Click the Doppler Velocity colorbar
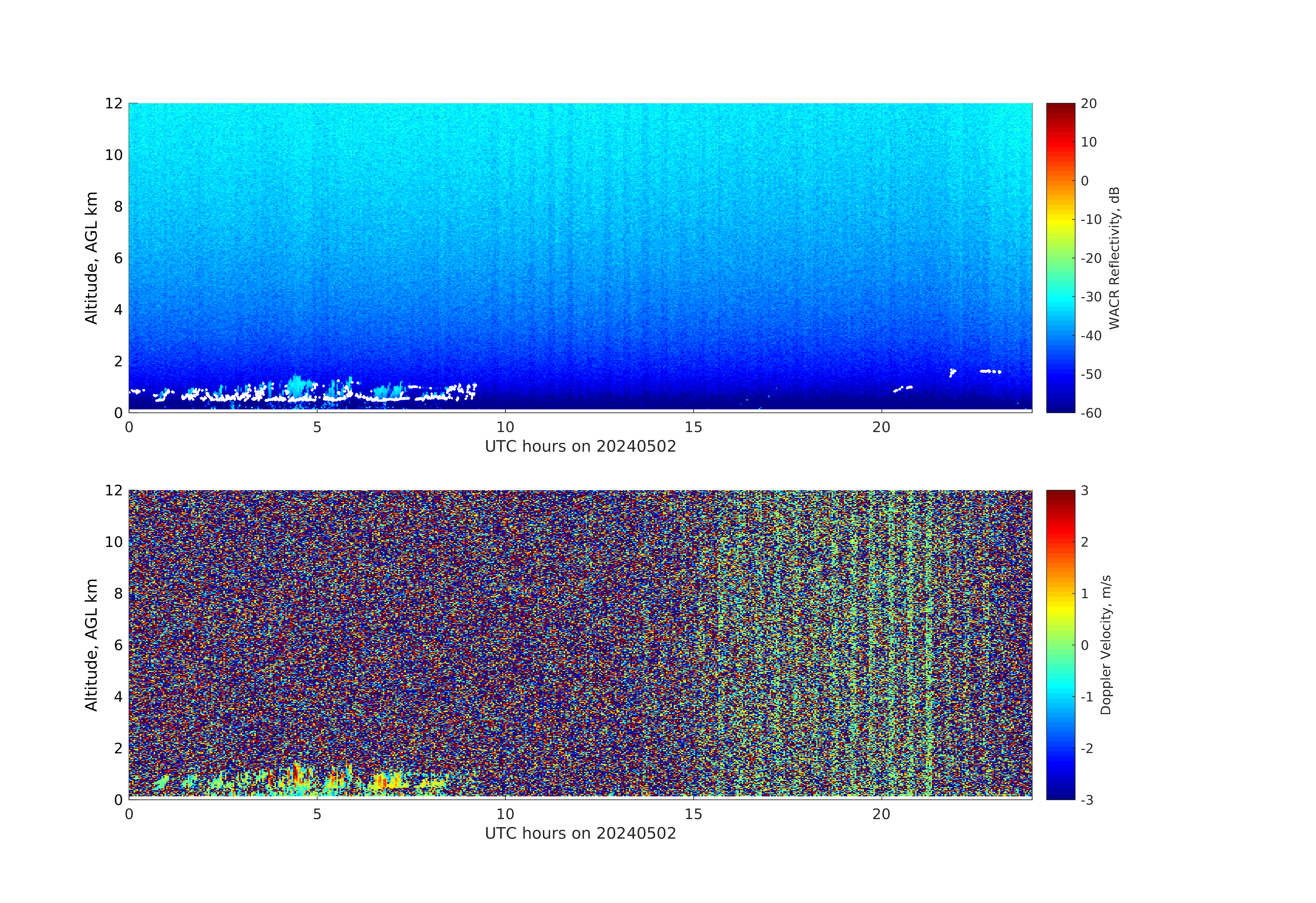Viewport: 1316px width, 903px height. coord(1060,644)
